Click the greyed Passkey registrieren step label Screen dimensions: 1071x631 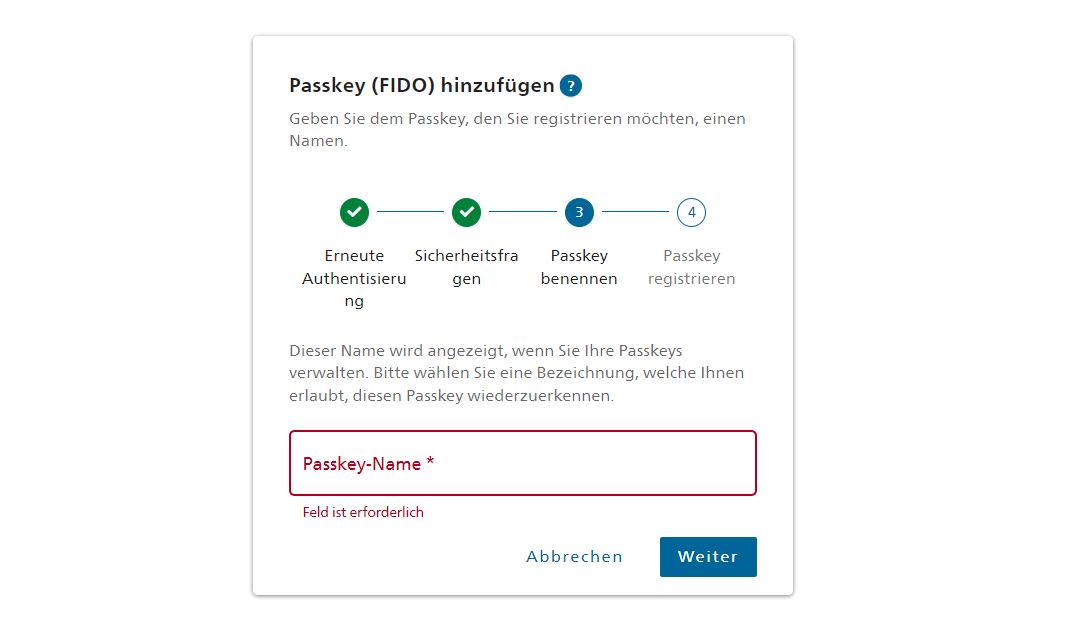pos(691,267)
